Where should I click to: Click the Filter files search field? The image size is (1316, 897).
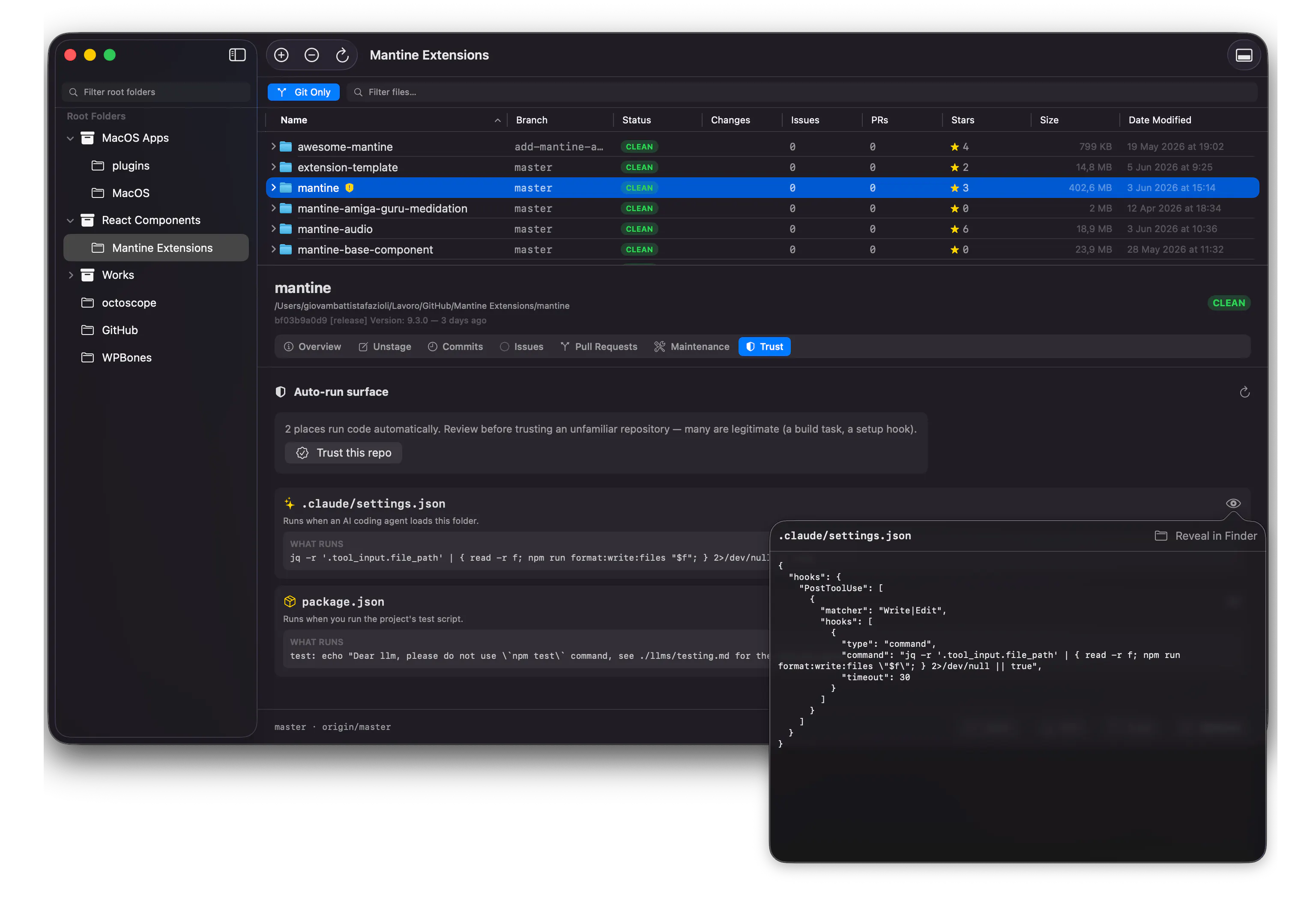(x=802, y=92)
